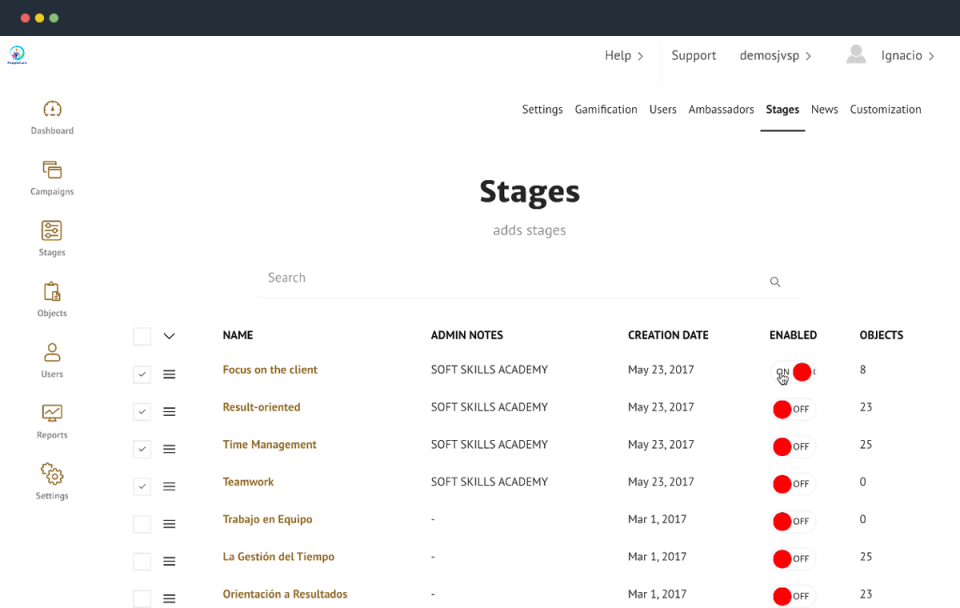Screen dimensions: 960x608
Task: Select the Trabajo en Equipo checkbox
Action: (141, 523)
